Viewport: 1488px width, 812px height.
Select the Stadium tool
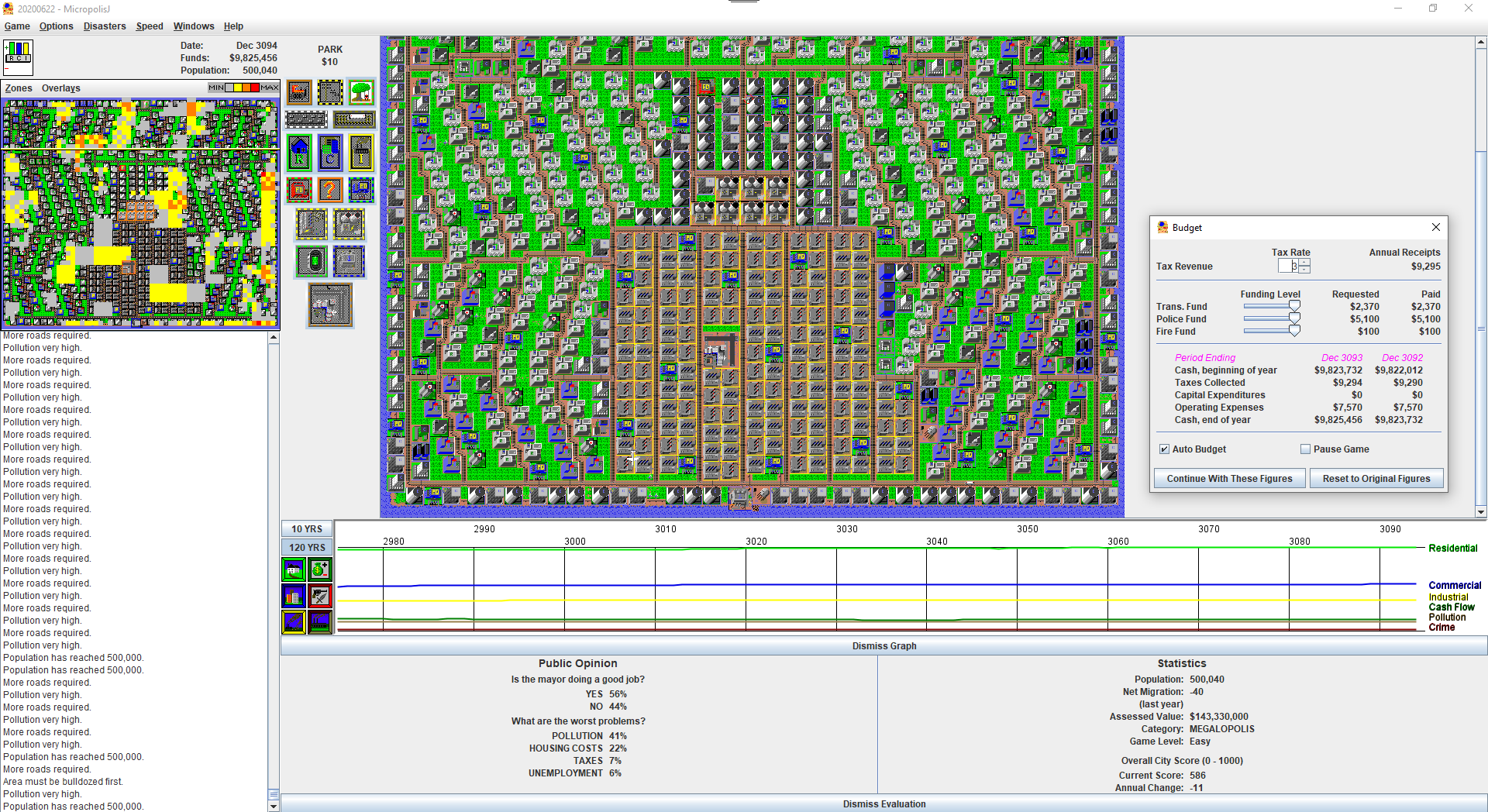312,261
